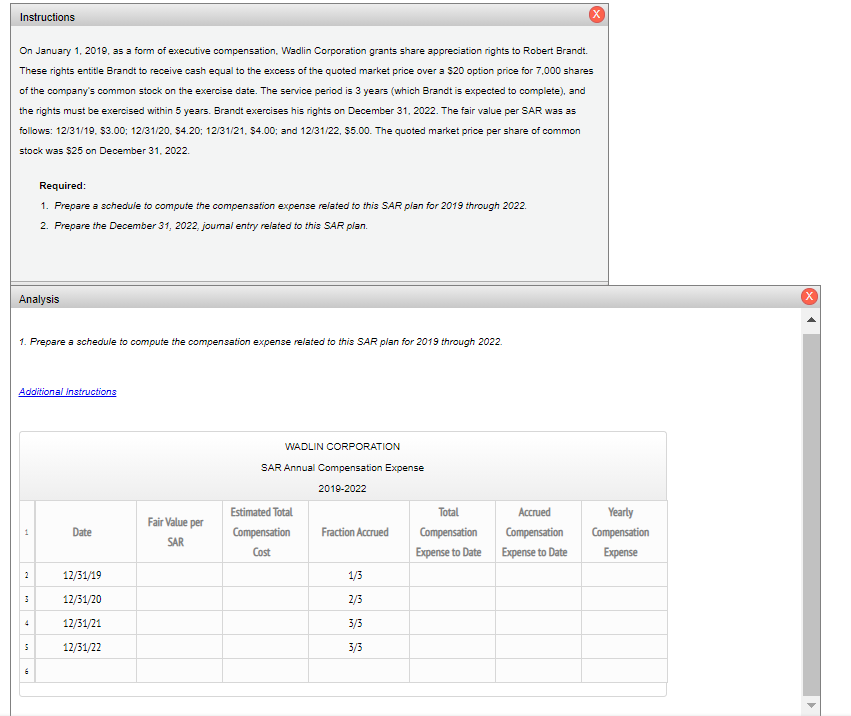Select Fair Value per SAR cell for 12/31/22

coord(179,647)
